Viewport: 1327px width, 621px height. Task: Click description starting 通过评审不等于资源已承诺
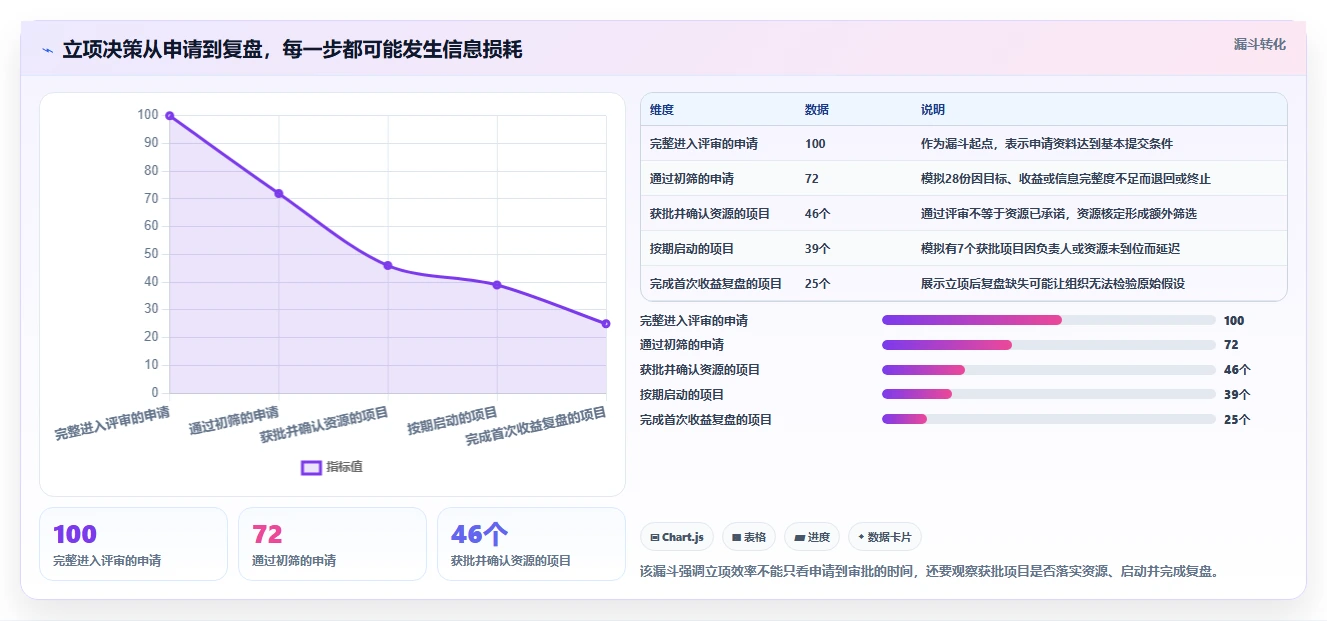pos(1059,214)
